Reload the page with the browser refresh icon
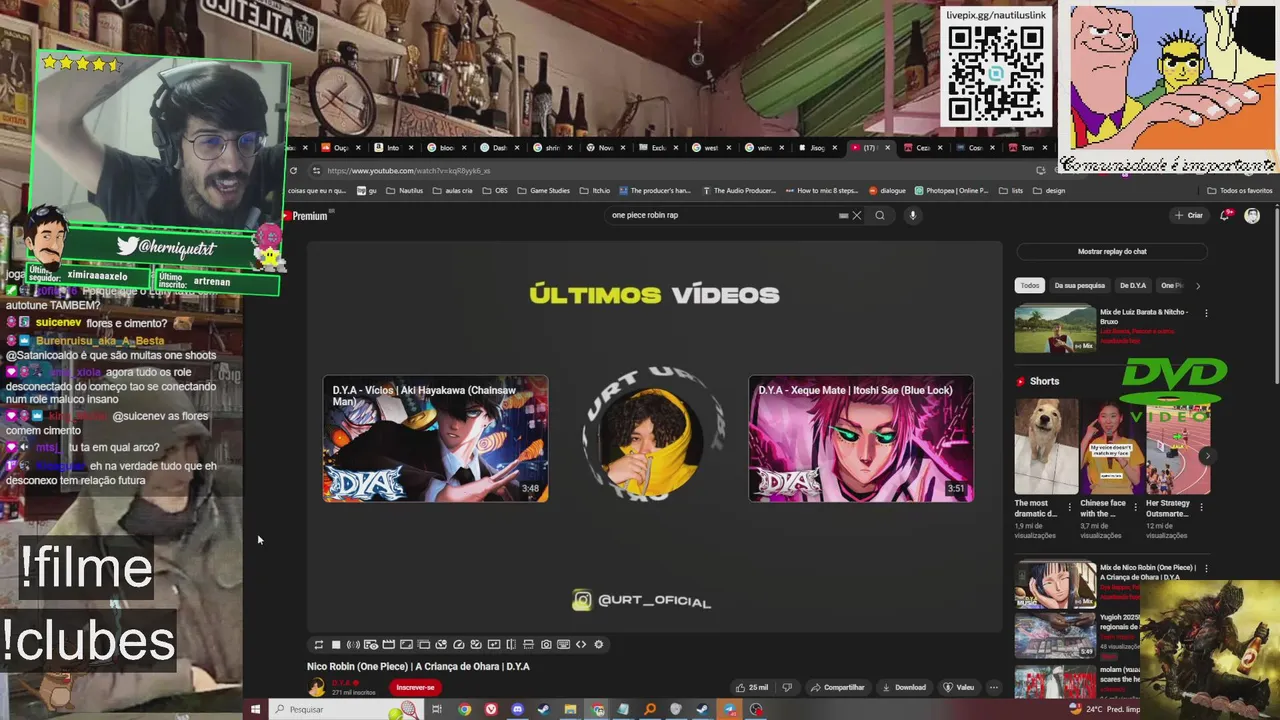Viewport: 1280px width, 720px height. (293, 171)
